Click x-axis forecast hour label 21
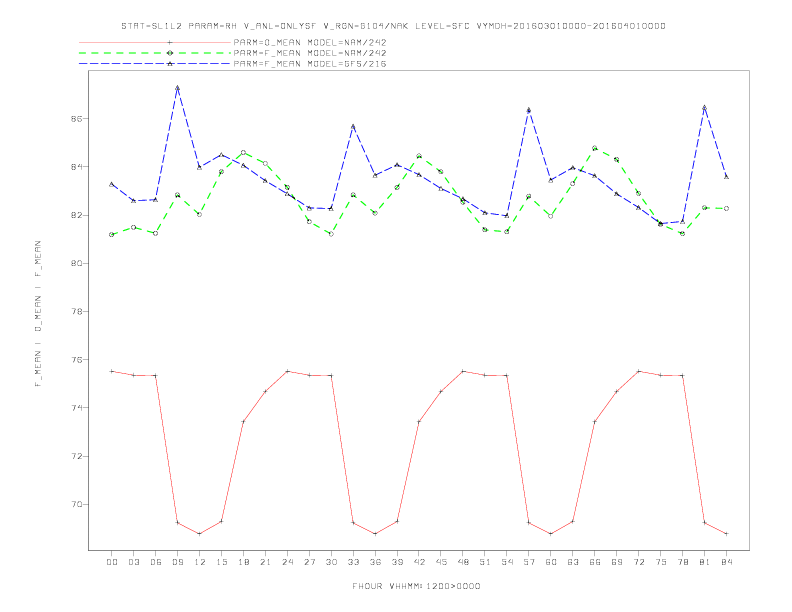 [265, 562]
